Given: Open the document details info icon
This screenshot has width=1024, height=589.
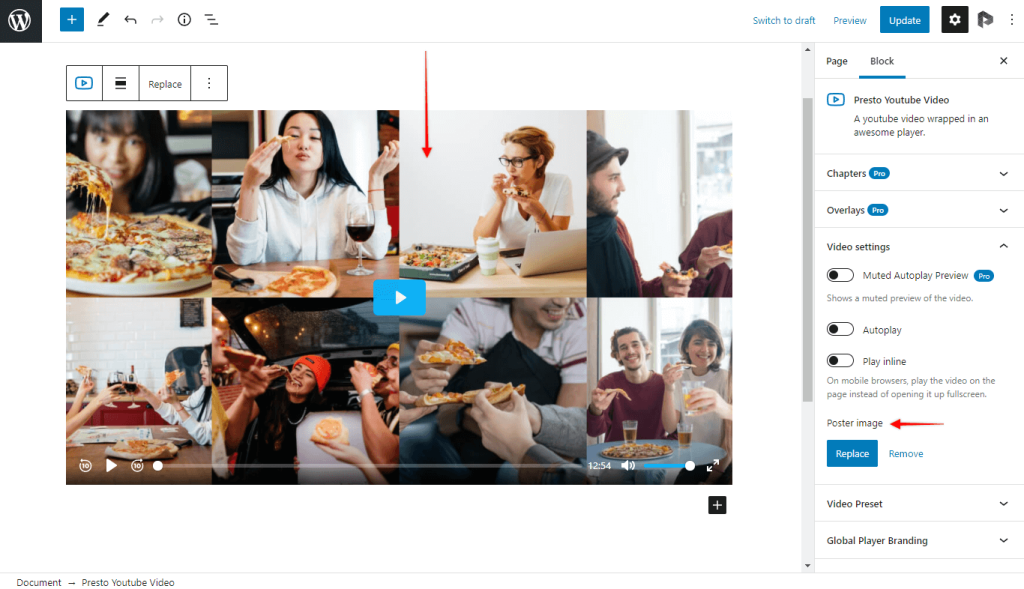Looking at the screenshot, I should click(x=184, y=20).
